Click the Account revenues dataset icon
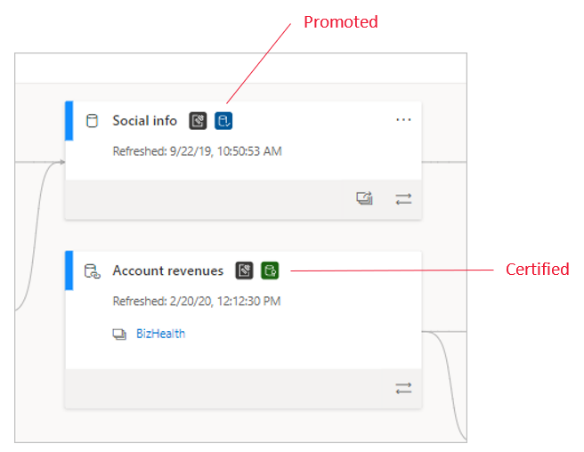The image size is (584, 452). 92,271
